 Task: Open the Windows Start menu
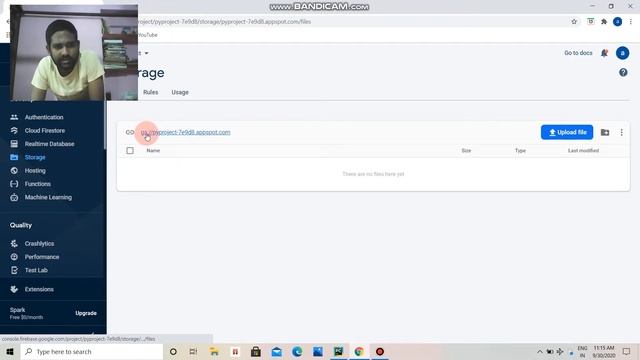coord(10,351)
